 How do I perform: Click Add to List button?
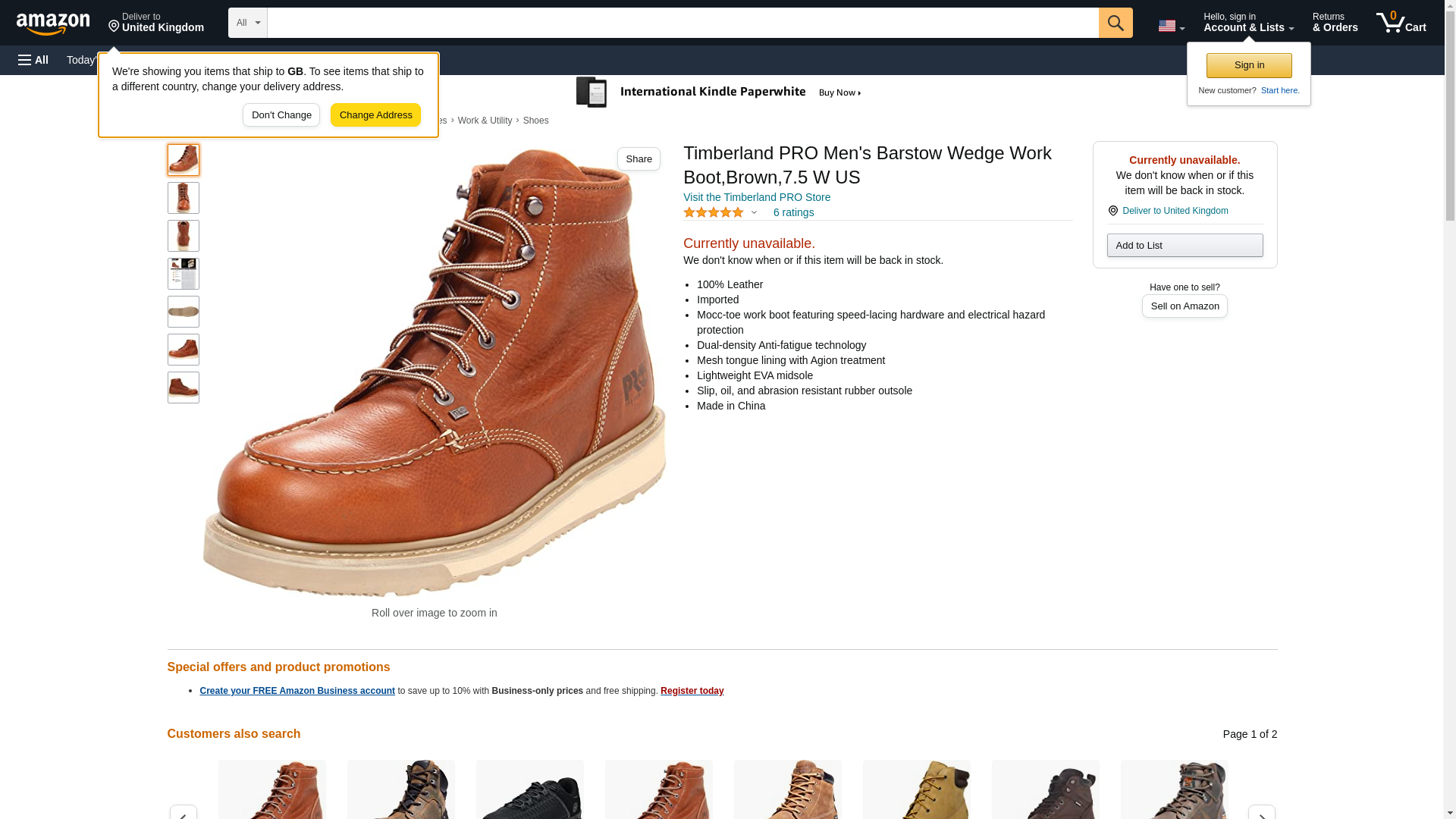click(1185, 245)
